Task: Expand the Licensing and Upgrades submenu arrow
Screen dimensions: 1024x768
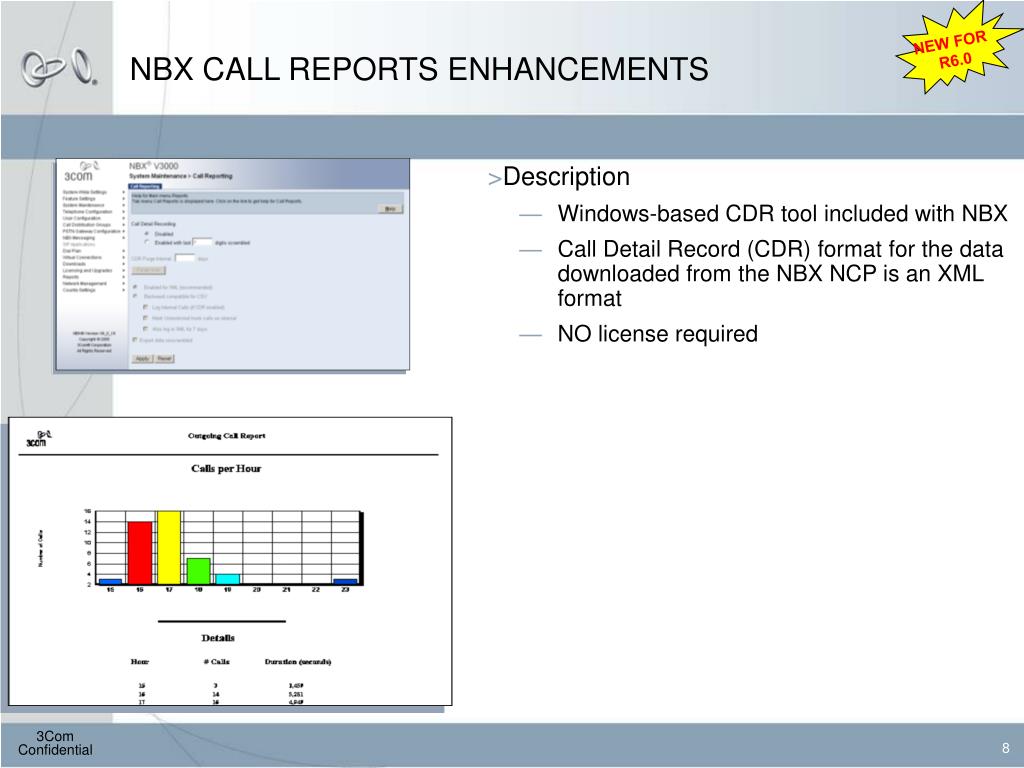Action: pyautogui.click(x=123, y=270)
